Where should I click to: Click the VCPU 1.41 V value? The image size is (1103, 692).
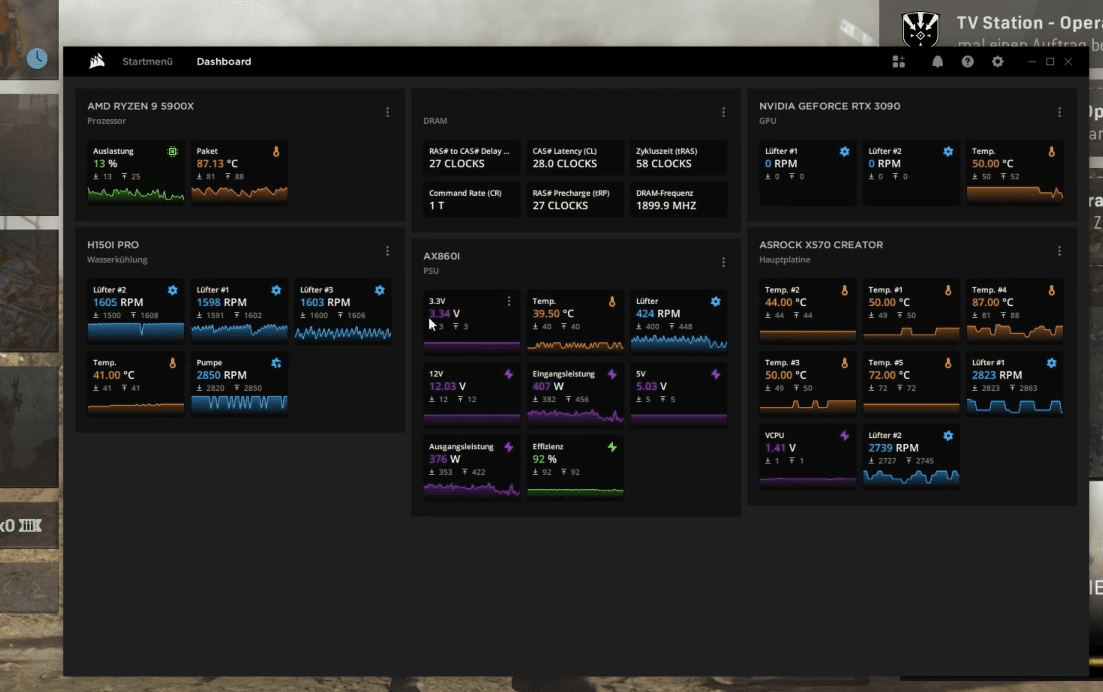pos(780,448)
